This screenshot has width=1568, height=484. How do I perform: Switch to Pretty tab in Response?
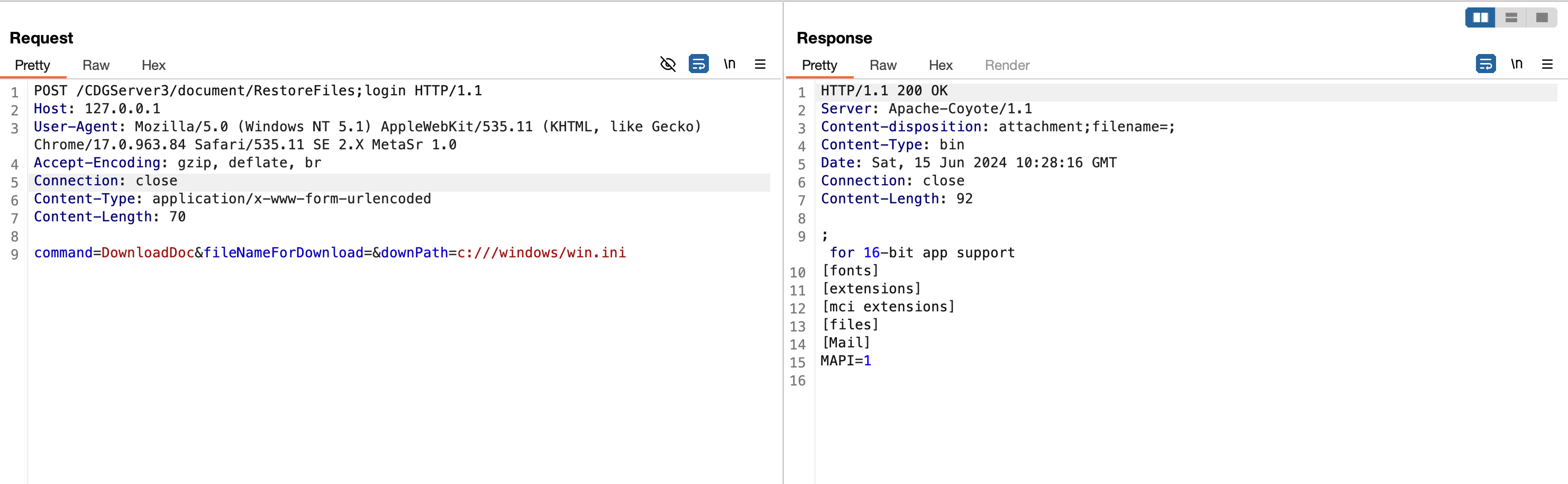pos(819,65)
